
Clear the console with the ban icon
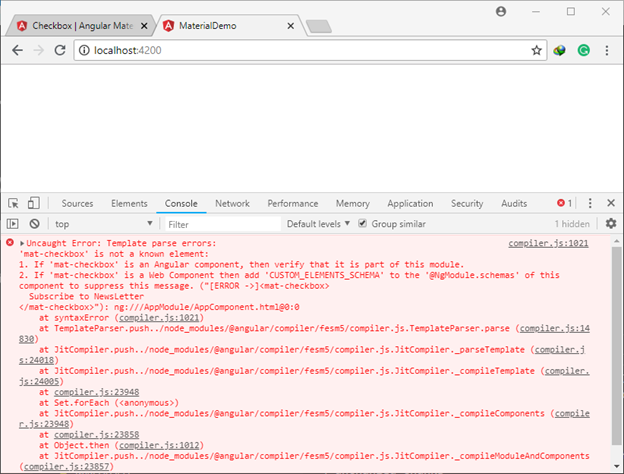coord(35,224)
